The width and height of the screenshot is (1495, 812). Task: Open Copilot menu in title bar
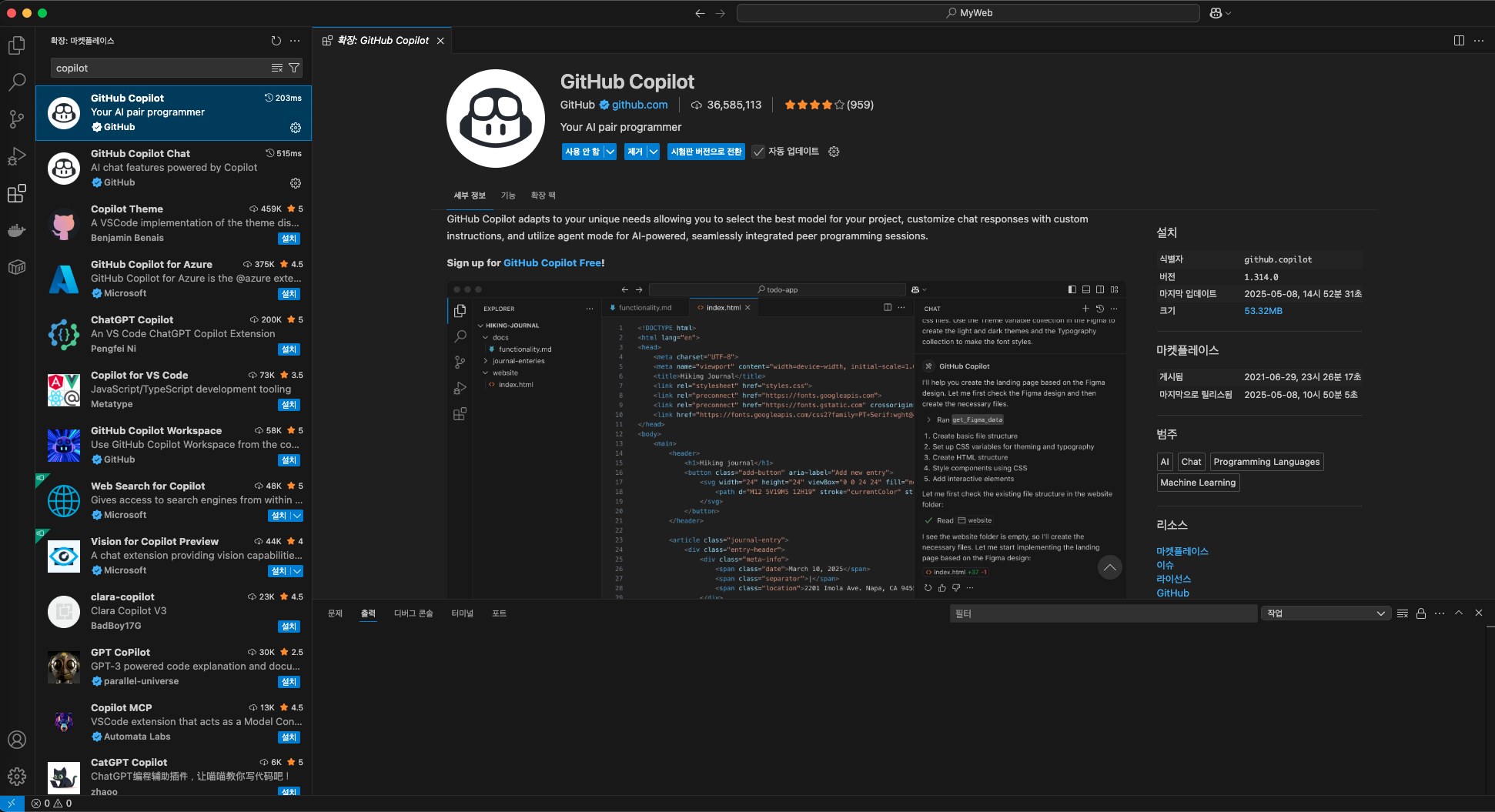pos(1220,13)
